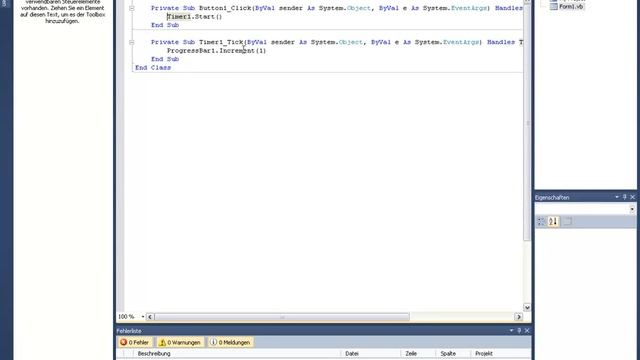Open the 100 % zoom dropdown
This screenshot has width=640, height=360.
(143, 317)
